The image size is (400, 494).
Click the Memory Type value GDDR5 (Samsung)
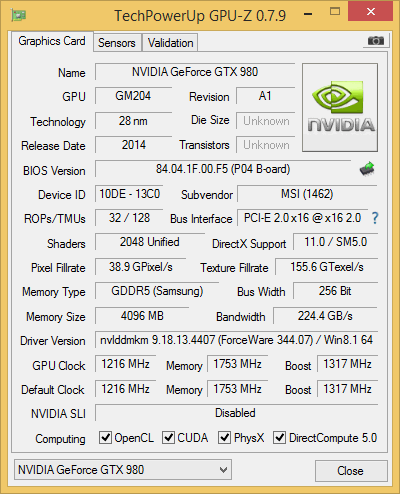(x=157, y=291)
